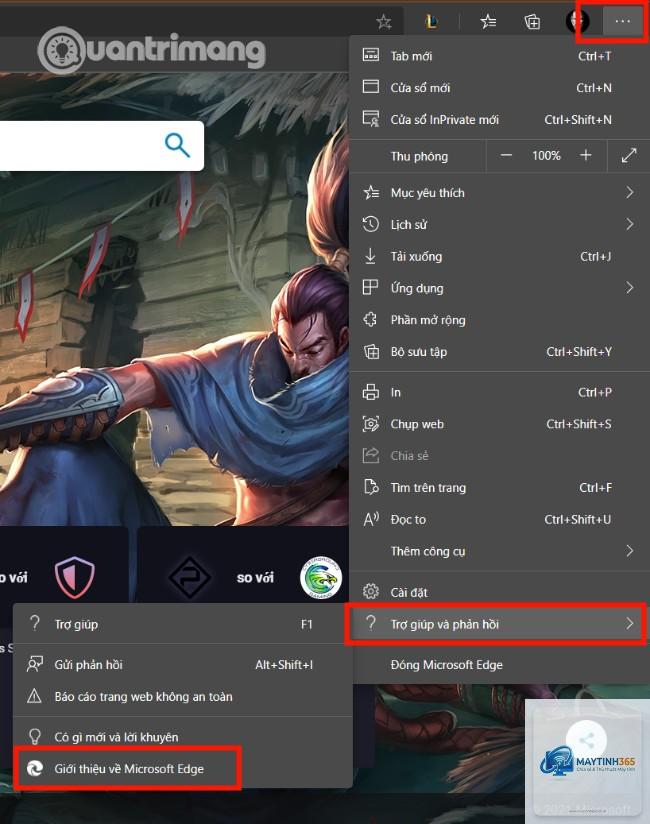Click the black diamond team logo

[x=189, y=578]
